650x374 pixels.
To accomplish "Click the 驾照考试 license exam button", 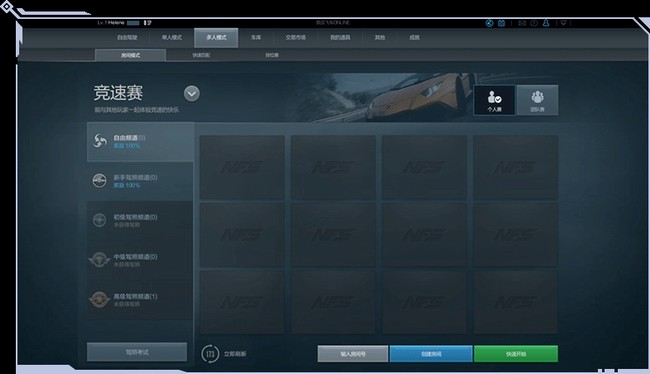I will [137, 352].
